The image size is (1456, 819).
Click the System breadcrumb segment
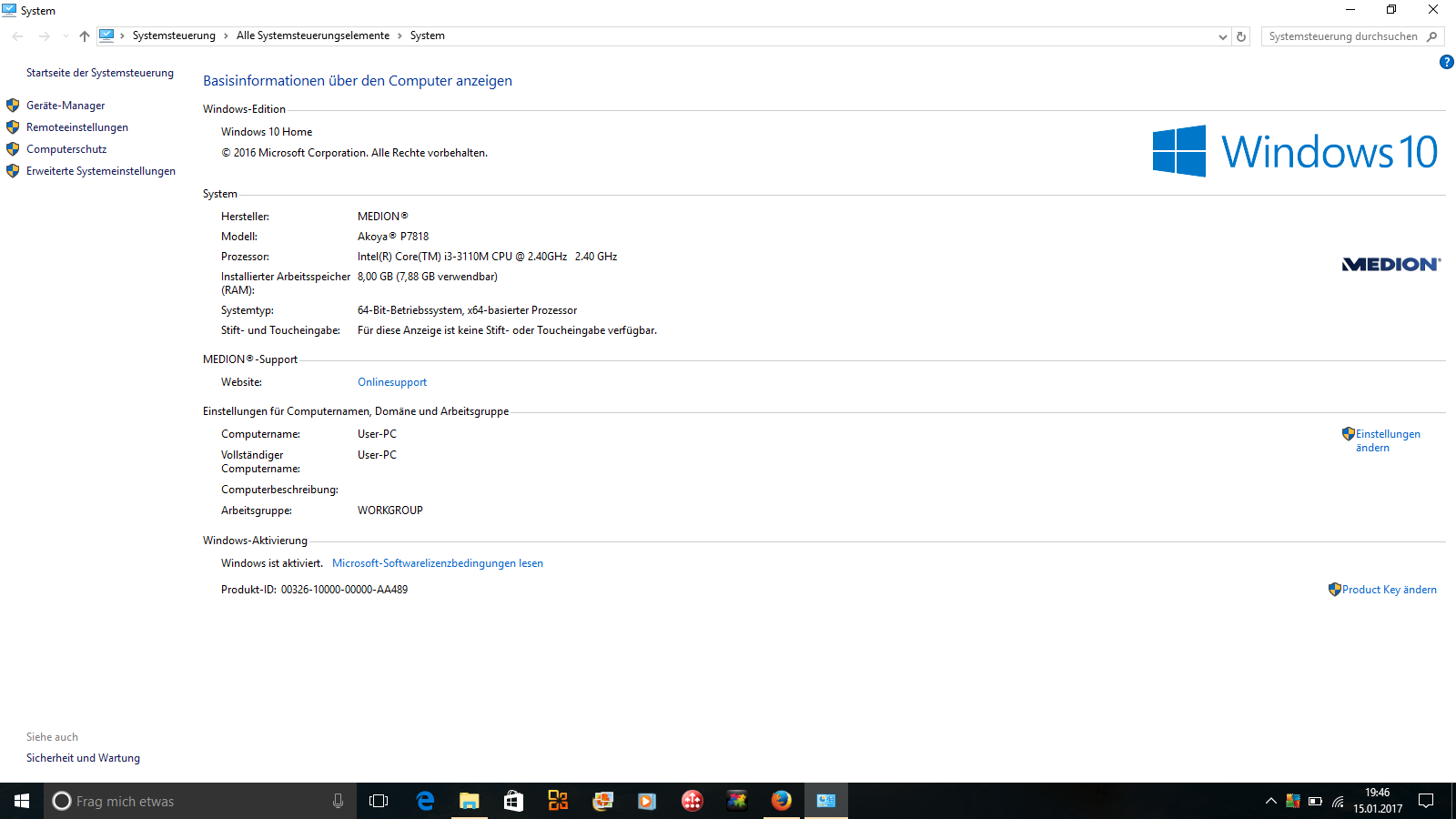pyautogui.click(x=428, y=35)
